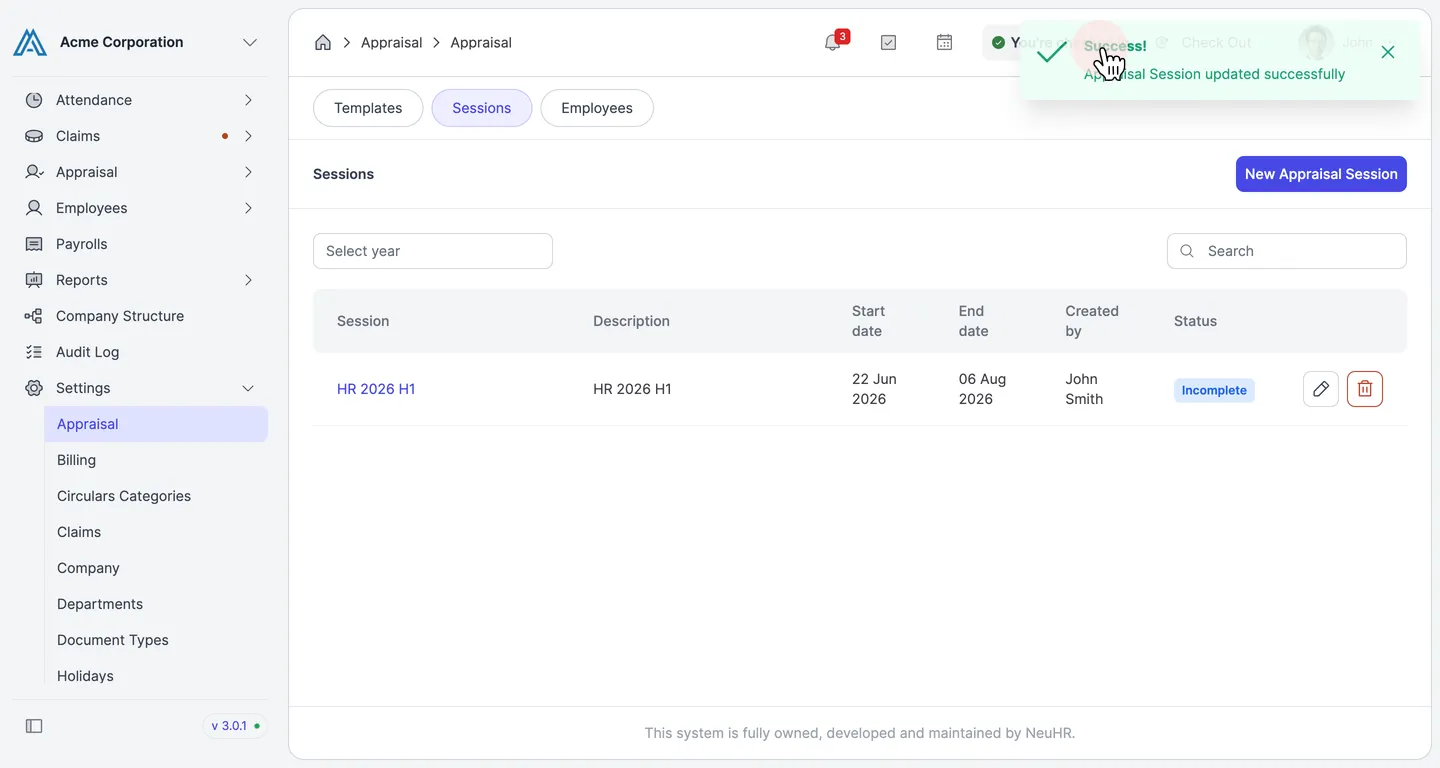Click the Start date column header
This screenshot has width=1440, height=768.
point(868,321)
